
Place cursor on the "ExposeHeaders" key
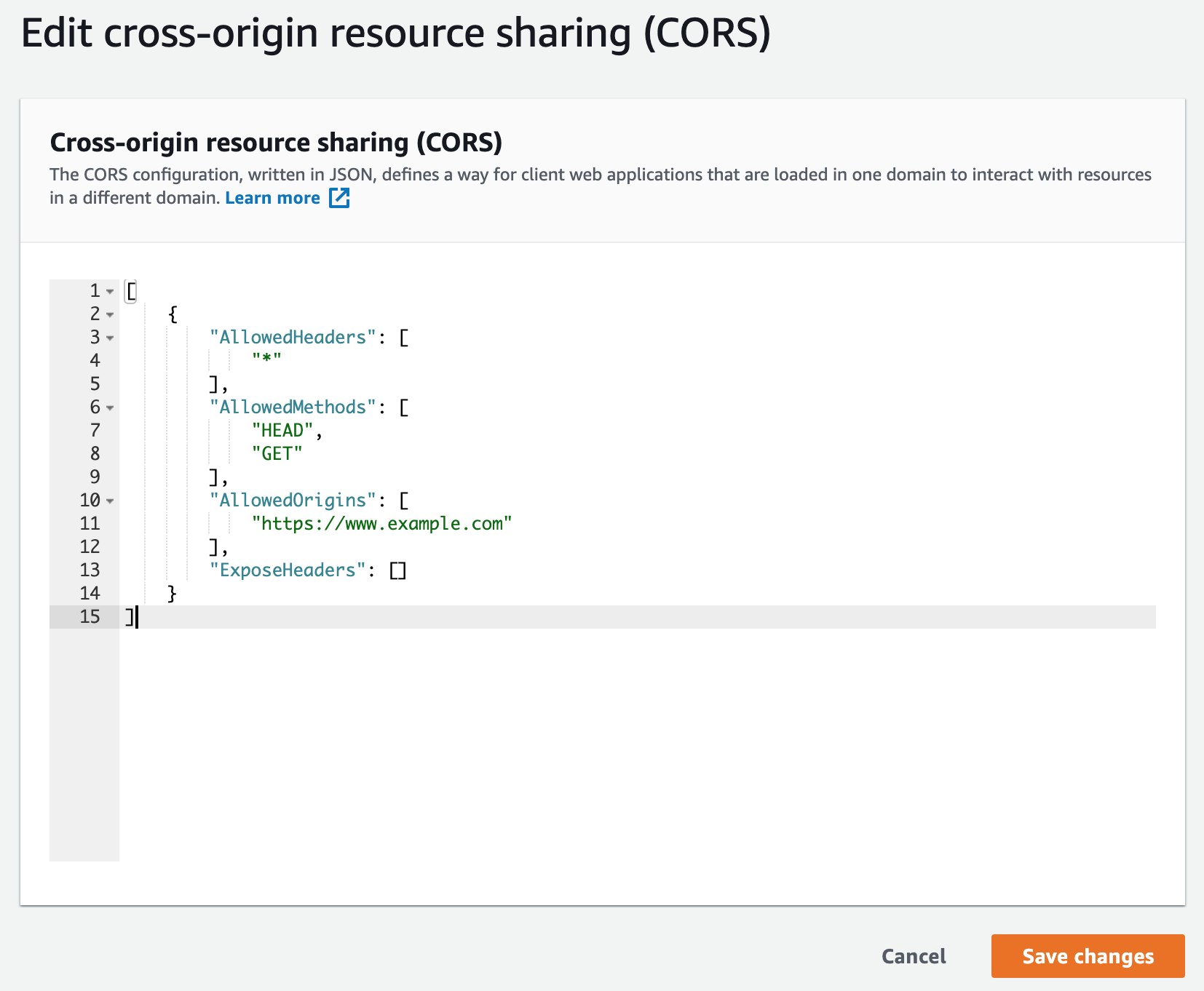tap(287, 570)
